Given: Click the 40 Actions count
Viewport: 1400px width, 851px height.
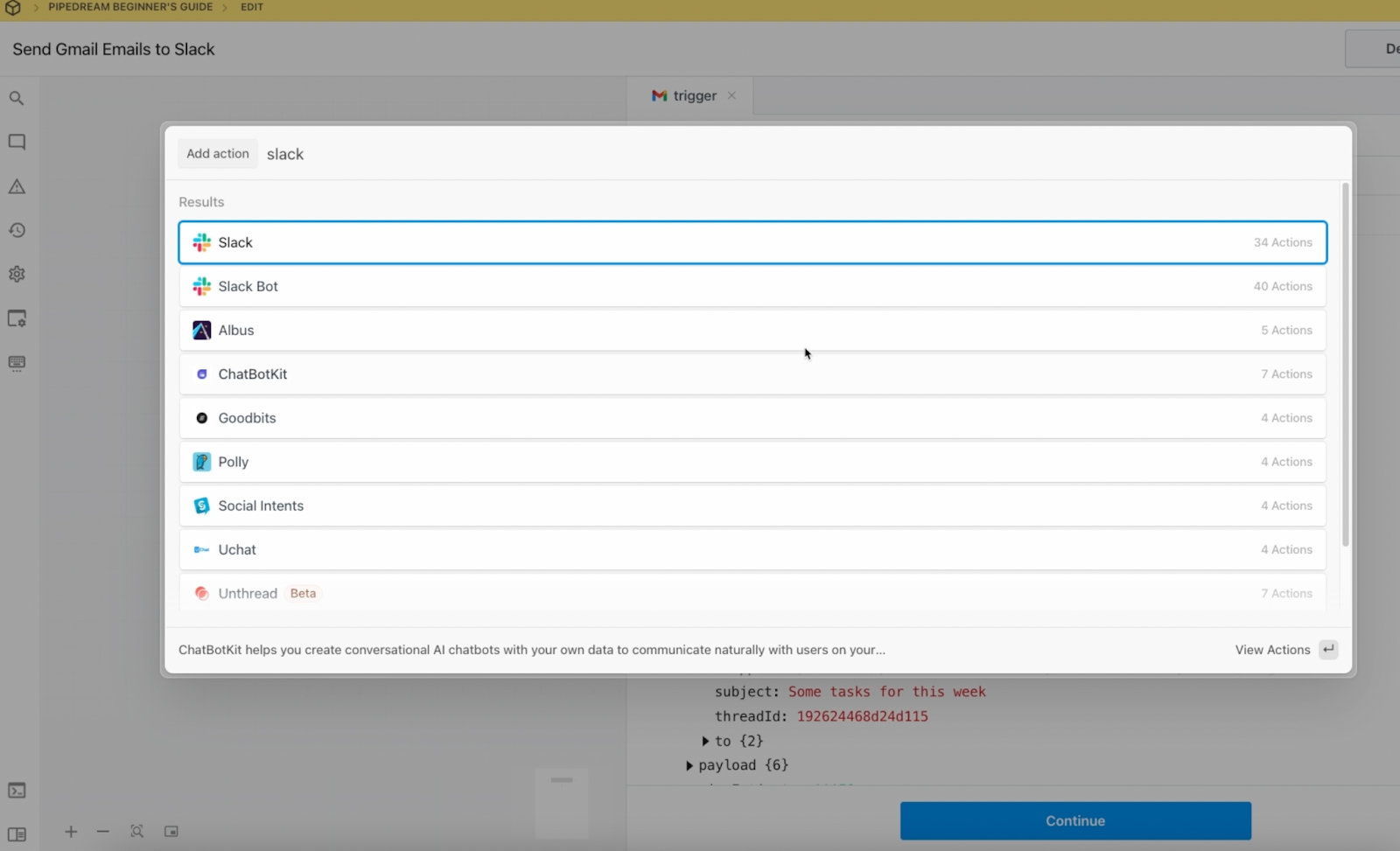Looking at the screenshot, I should pyautogui.click(x=1283, y=286).
